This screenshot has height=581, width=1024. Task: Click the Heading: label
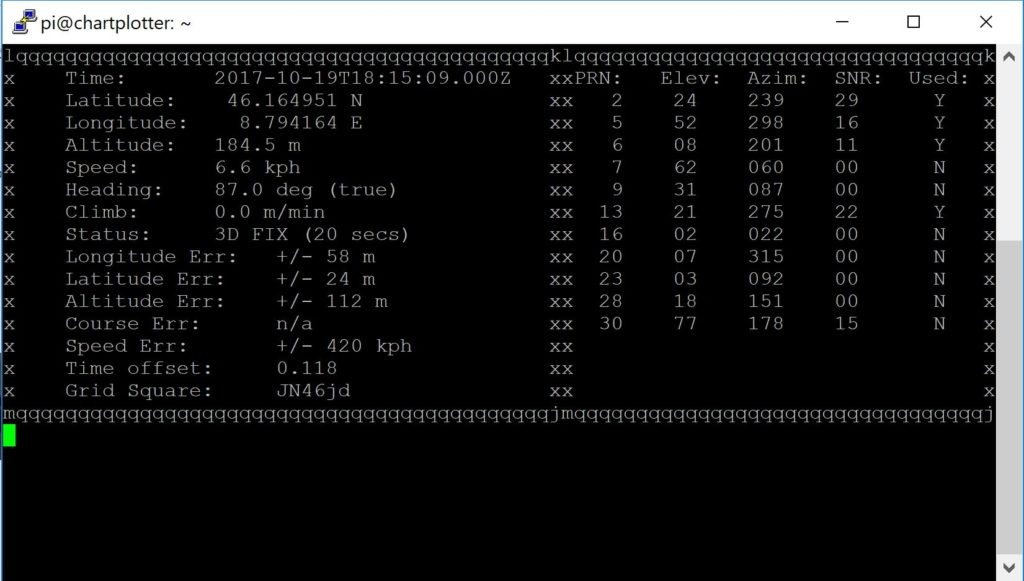pyautogui.click(x=114, y=190)
